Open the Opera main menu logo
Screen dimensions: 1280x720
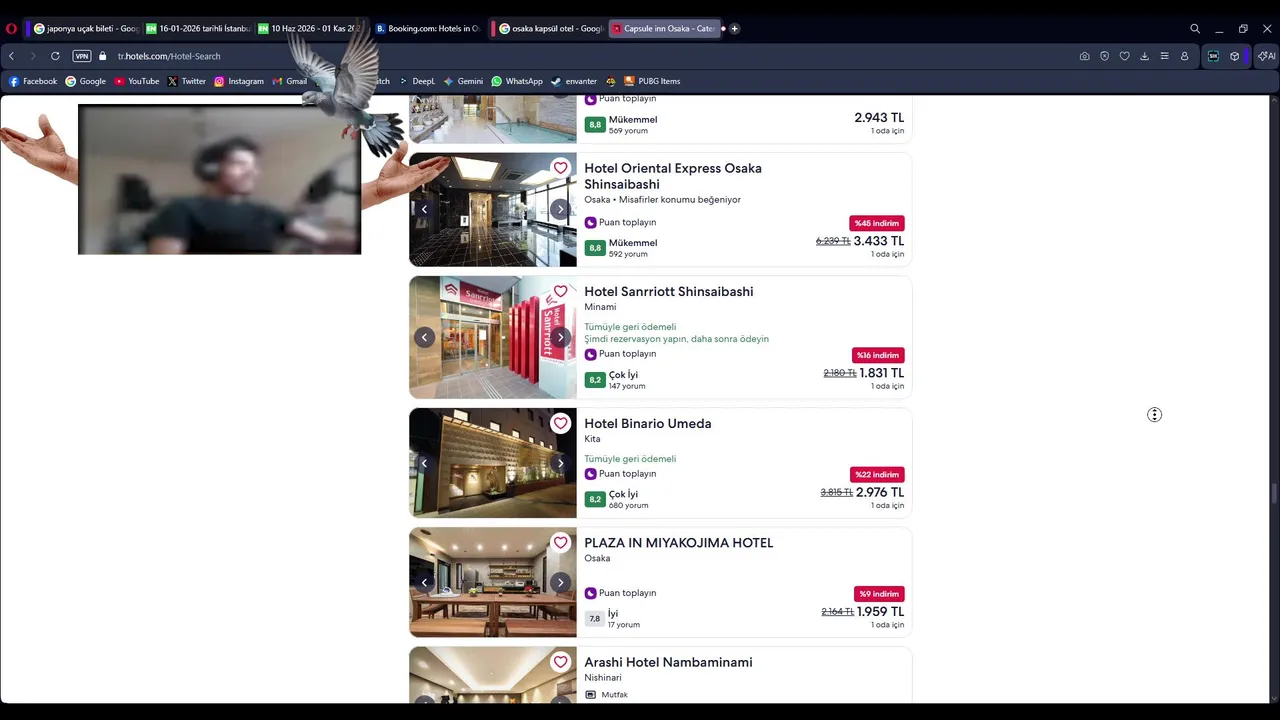pyautogui.click(x=11, y=29)
